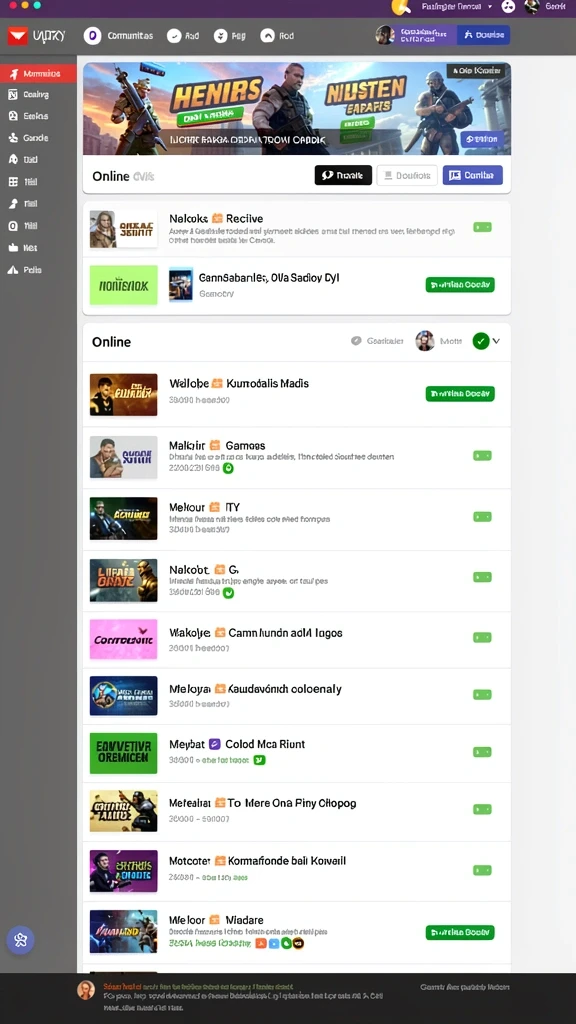Click the green button on the Kumodalis Madis row

tap(460, 394)
